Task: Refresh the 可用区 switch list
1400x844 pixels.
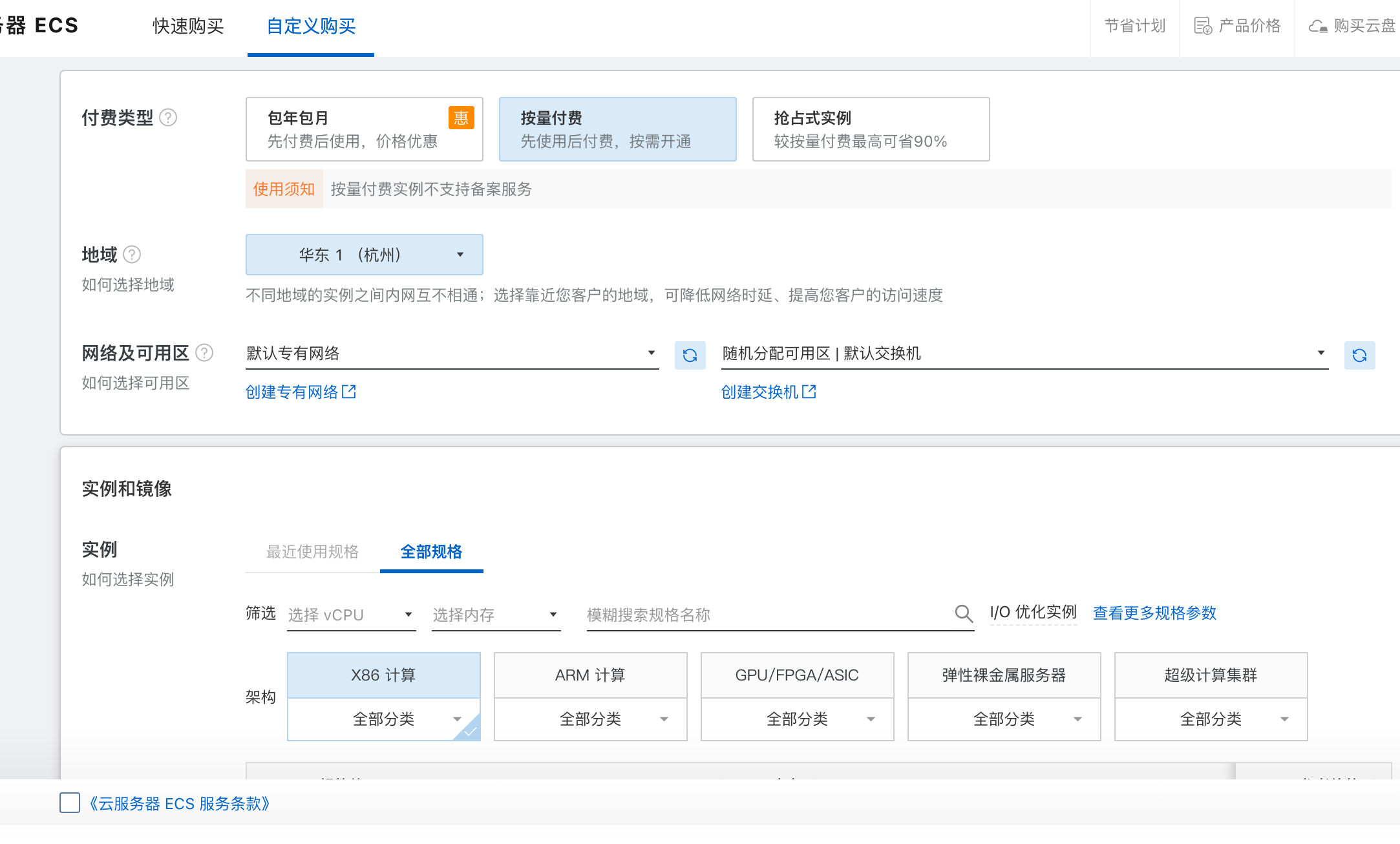Action: 1359,355
